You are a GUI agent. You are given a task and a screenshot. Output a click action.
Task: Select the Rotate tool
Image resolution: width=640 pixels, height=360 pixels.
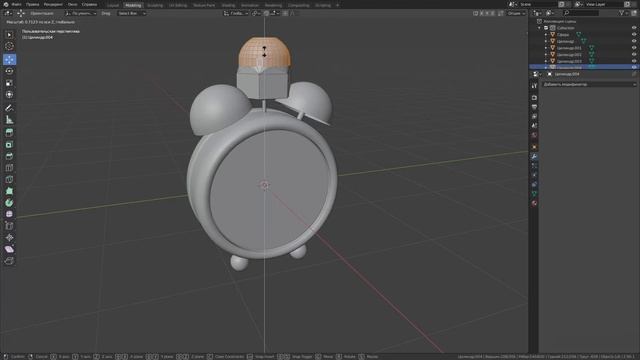click(9, 71)
